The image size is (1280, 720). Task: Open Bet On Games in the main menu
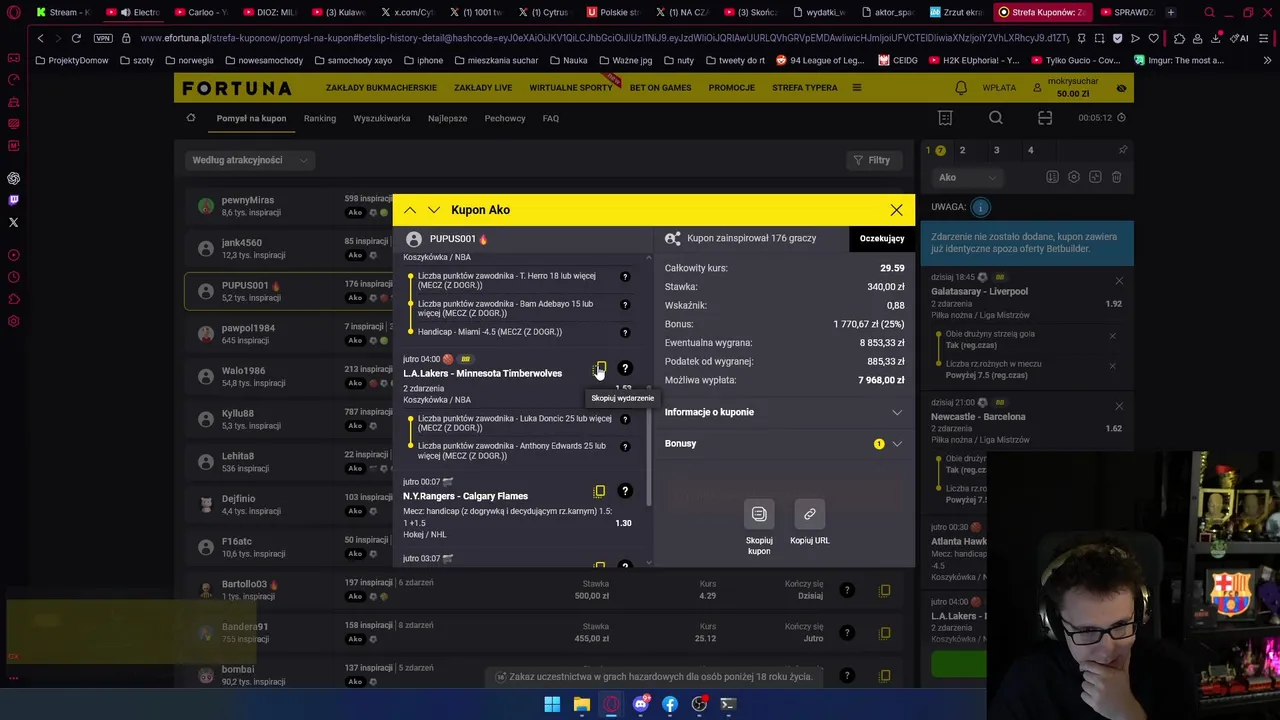660,88
